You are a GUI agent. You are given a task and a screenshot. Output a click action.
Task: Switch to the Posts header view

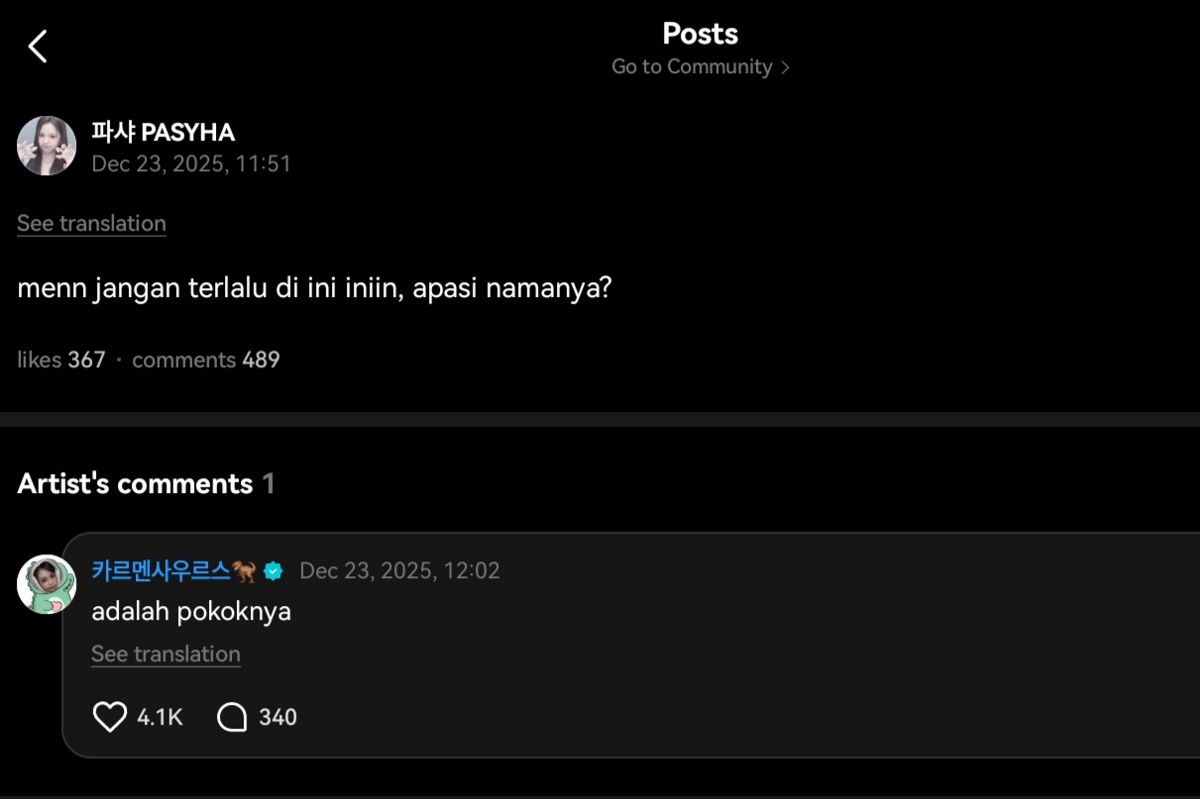pos(699,33)
